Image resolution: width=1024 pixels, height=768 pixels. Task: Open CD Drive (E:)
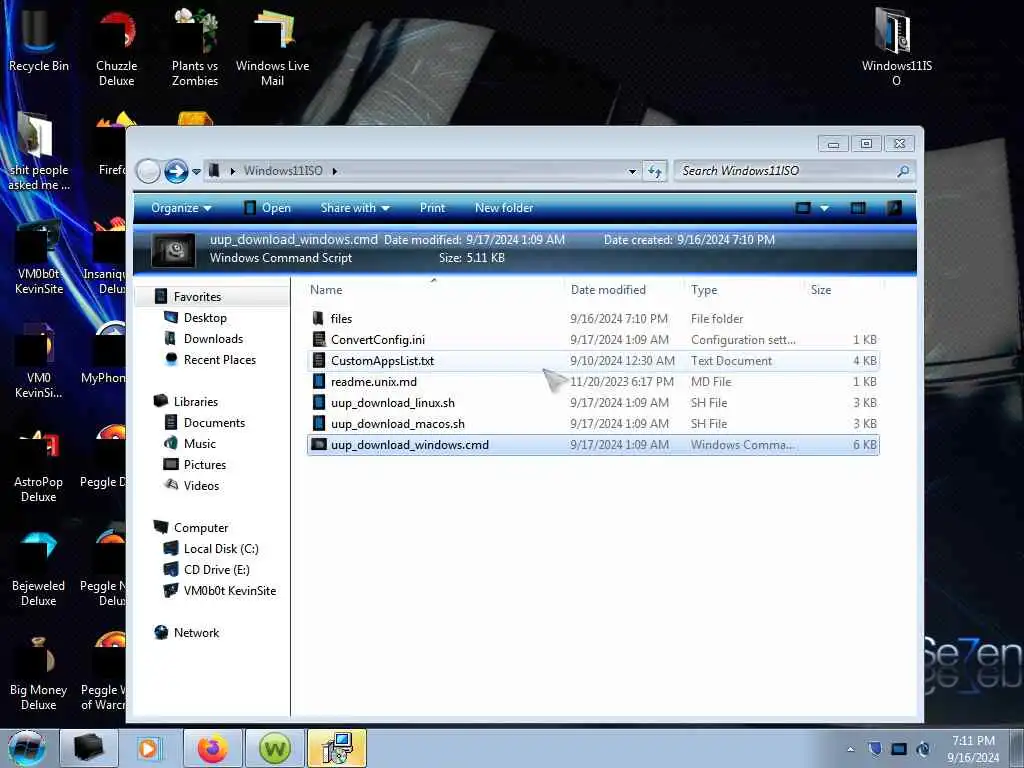point(216,569)
